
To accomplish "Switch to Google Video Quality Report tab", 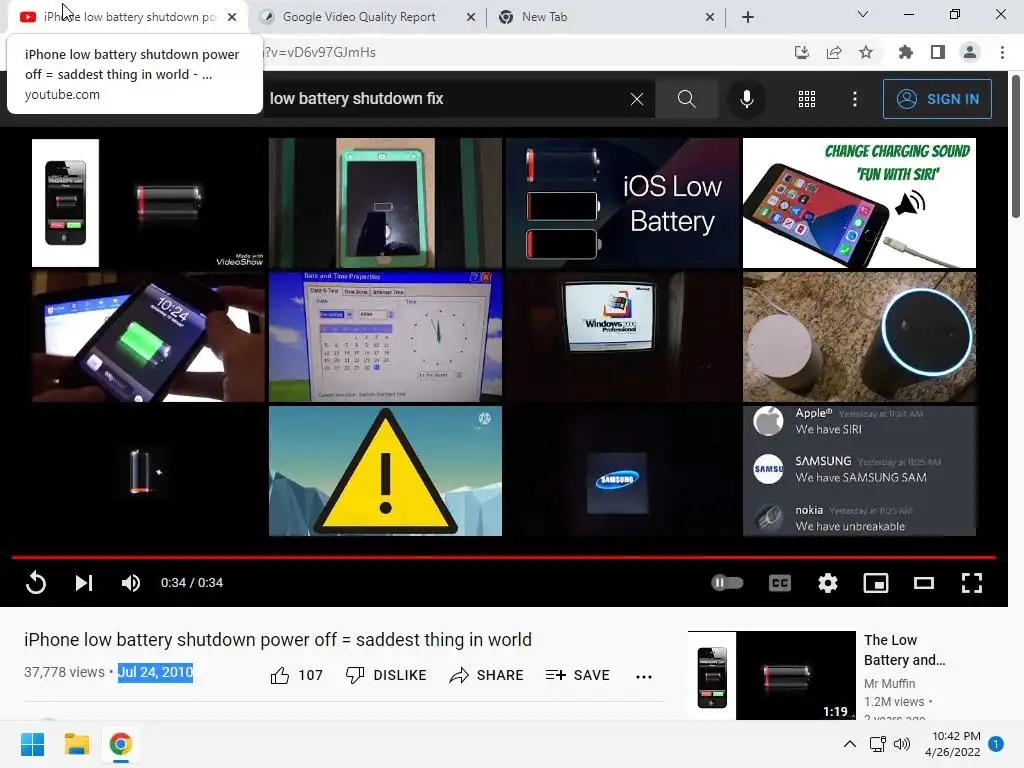I will click(x=359, y=17).
